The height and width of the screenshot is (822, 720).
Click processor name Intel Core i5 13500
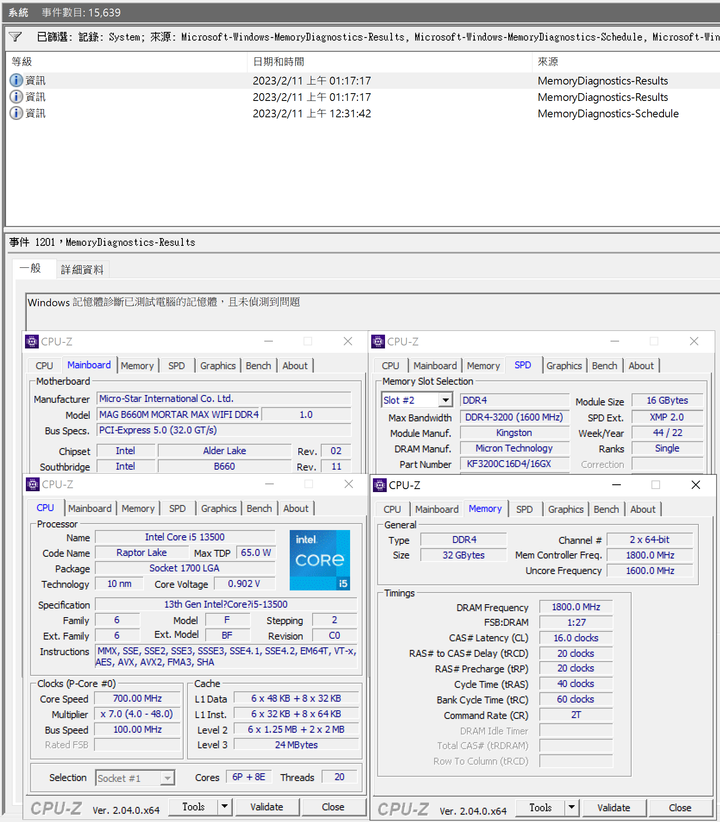point(185,537)
